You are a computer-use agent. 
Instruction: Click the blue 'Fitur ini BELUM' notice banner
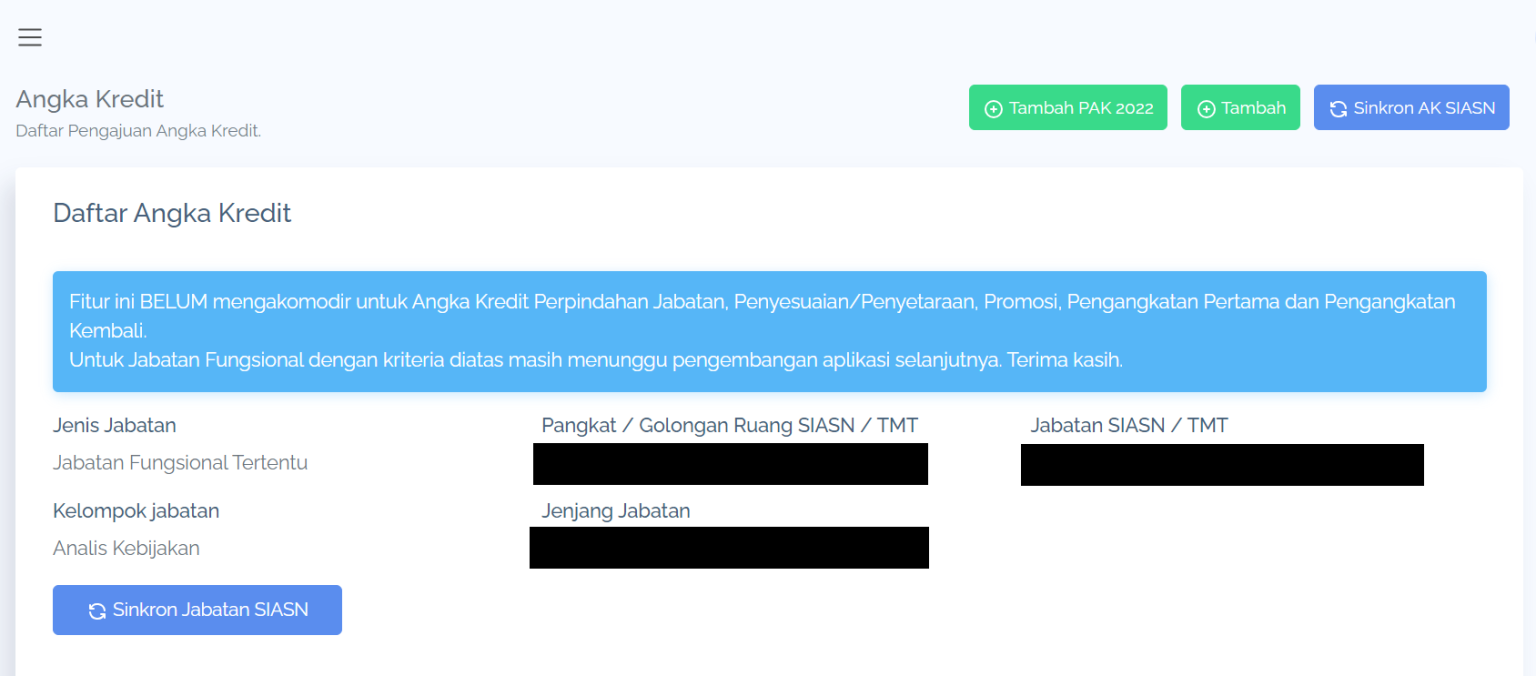[769, 331]
